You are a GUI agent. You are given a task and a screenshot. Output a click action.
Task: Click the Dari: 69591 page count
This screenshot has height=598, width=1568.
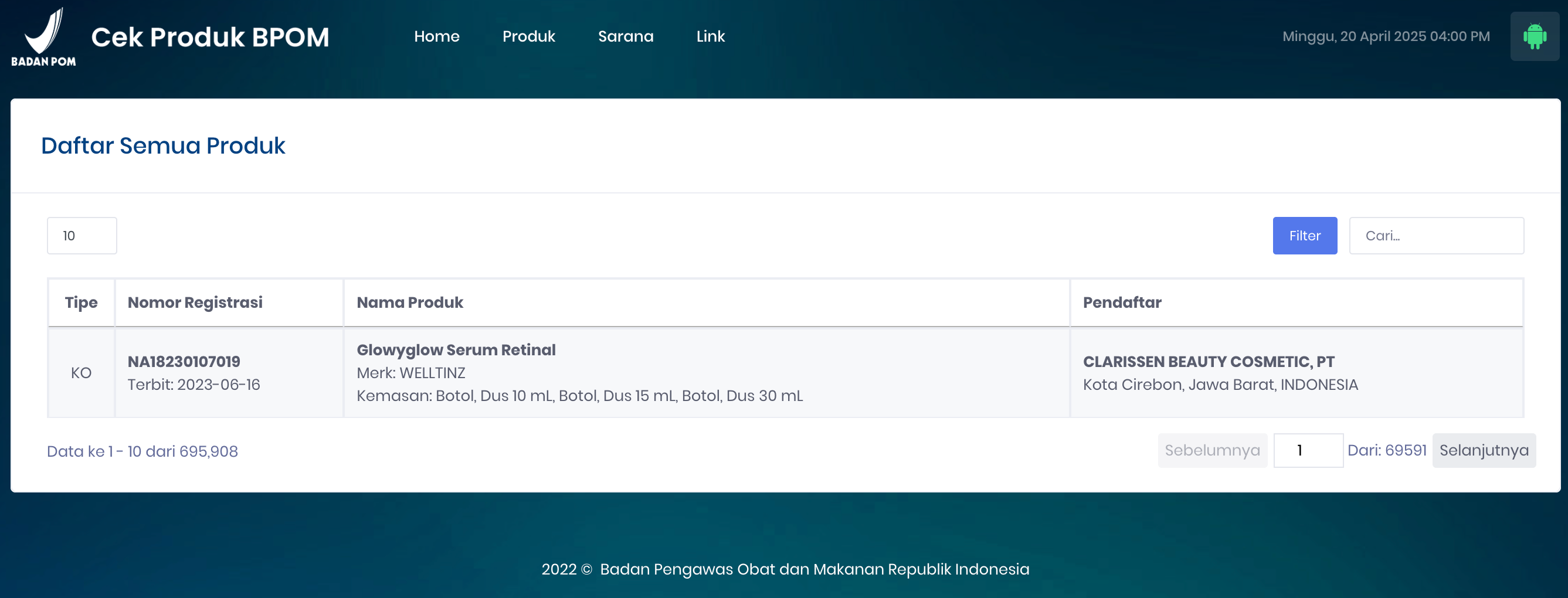coord(1387,451)
